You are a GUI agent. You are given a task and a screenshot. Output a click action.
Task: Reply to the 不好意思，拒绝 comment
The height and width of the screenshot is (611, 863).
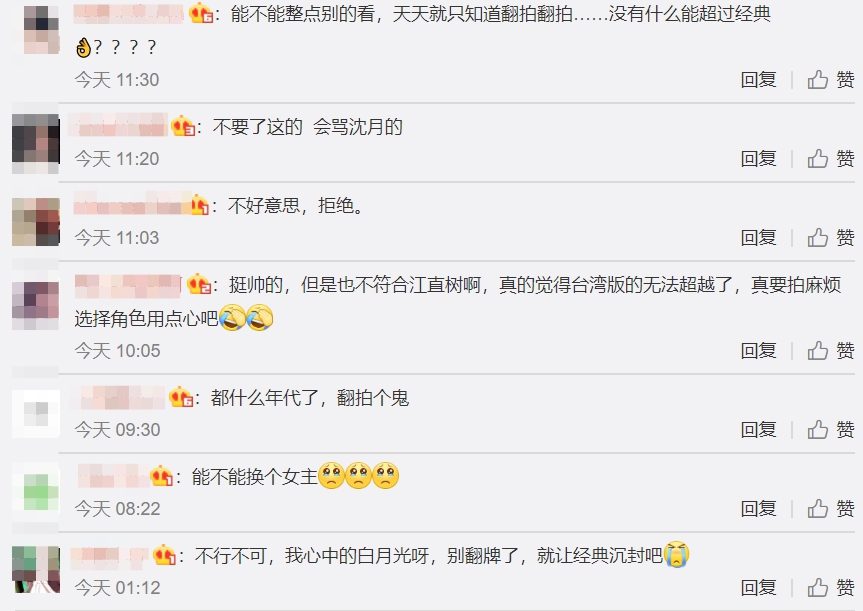[x=758, y=238]
